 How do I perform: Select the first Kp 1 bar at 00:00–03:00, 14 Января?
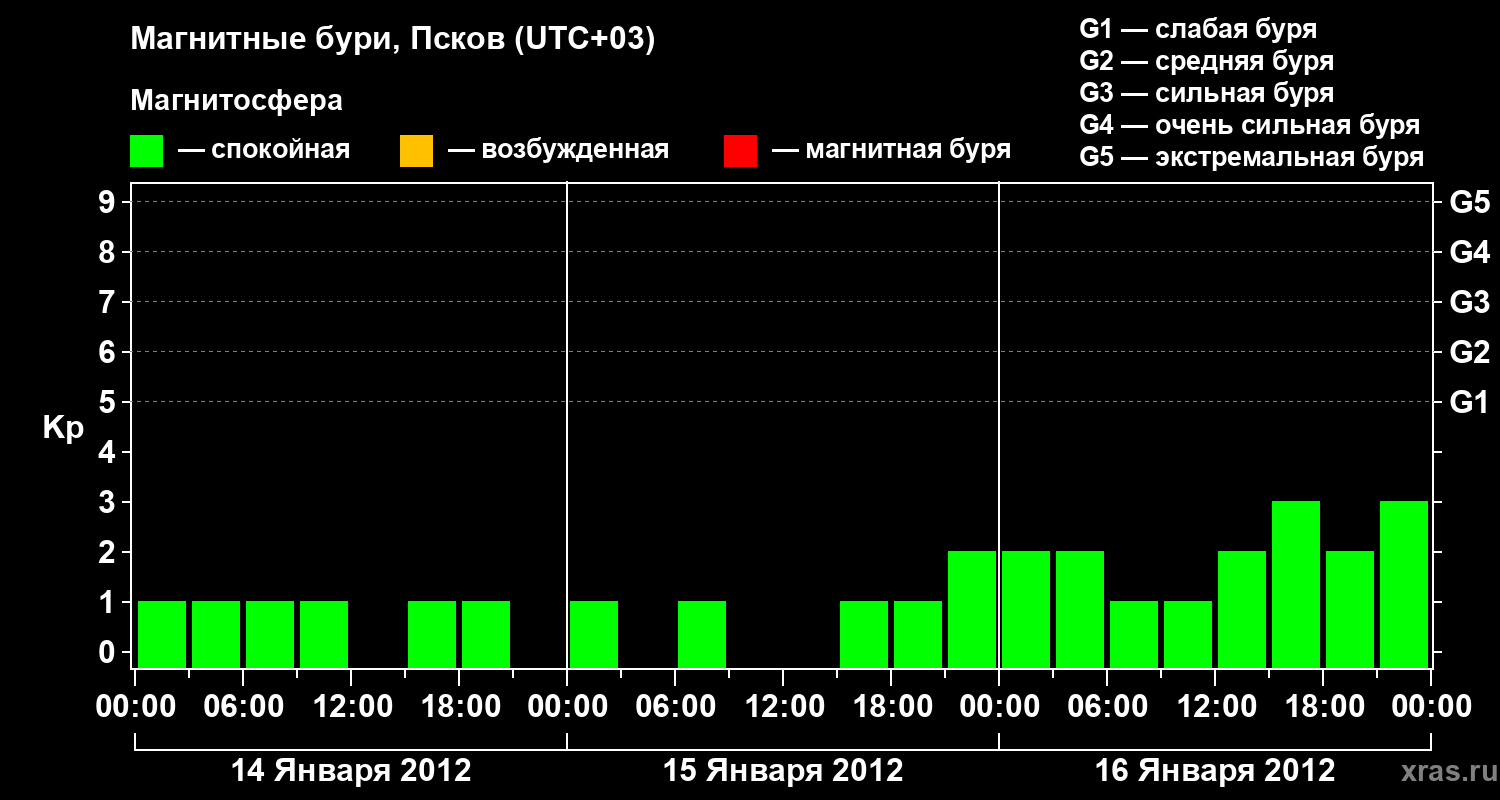(x=162, y=634)
